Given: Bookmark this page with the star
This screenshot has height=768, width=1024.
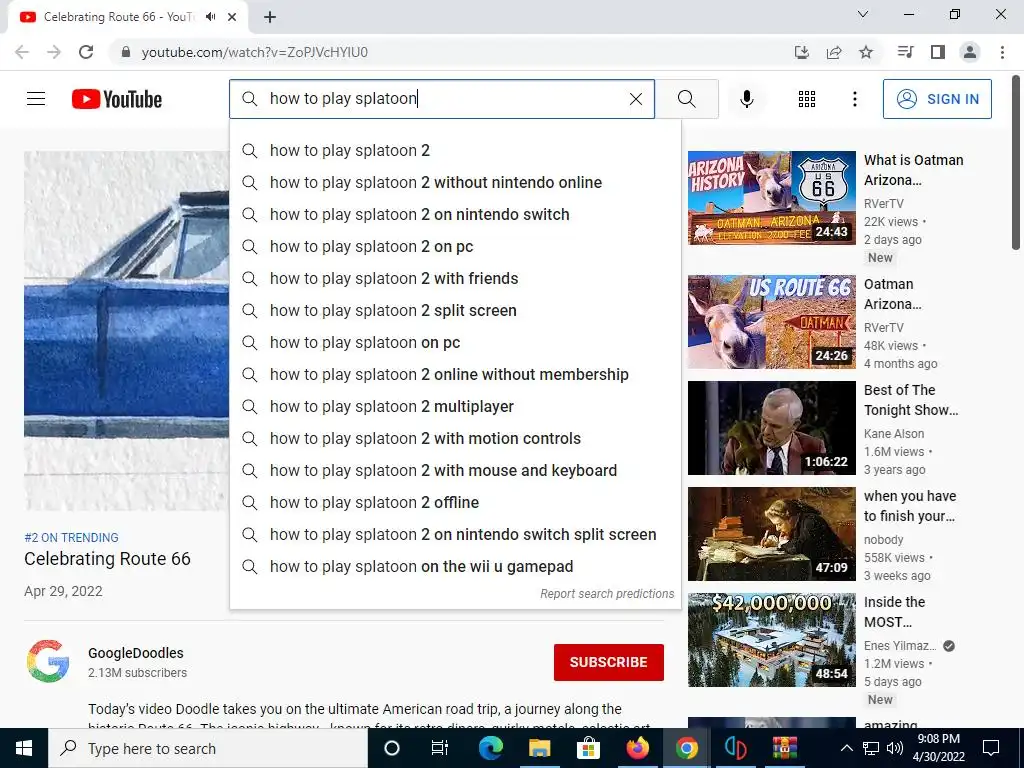Looking at the screenshot, I should click(866, 52).
